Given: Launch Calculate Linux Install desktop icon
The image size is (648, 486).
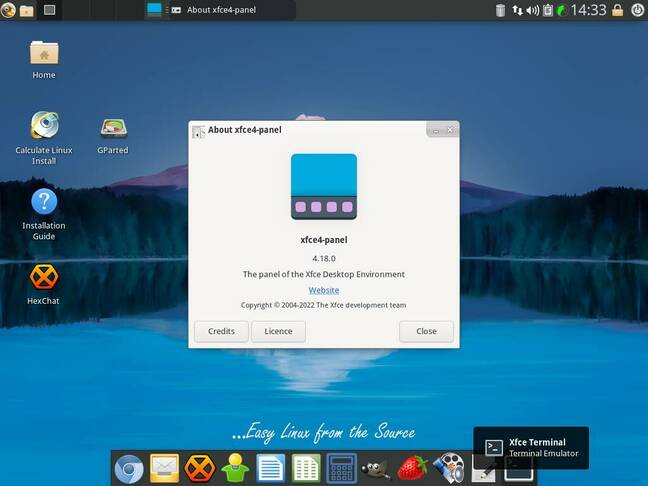Looking at the screenshot, I should (44, 138).
